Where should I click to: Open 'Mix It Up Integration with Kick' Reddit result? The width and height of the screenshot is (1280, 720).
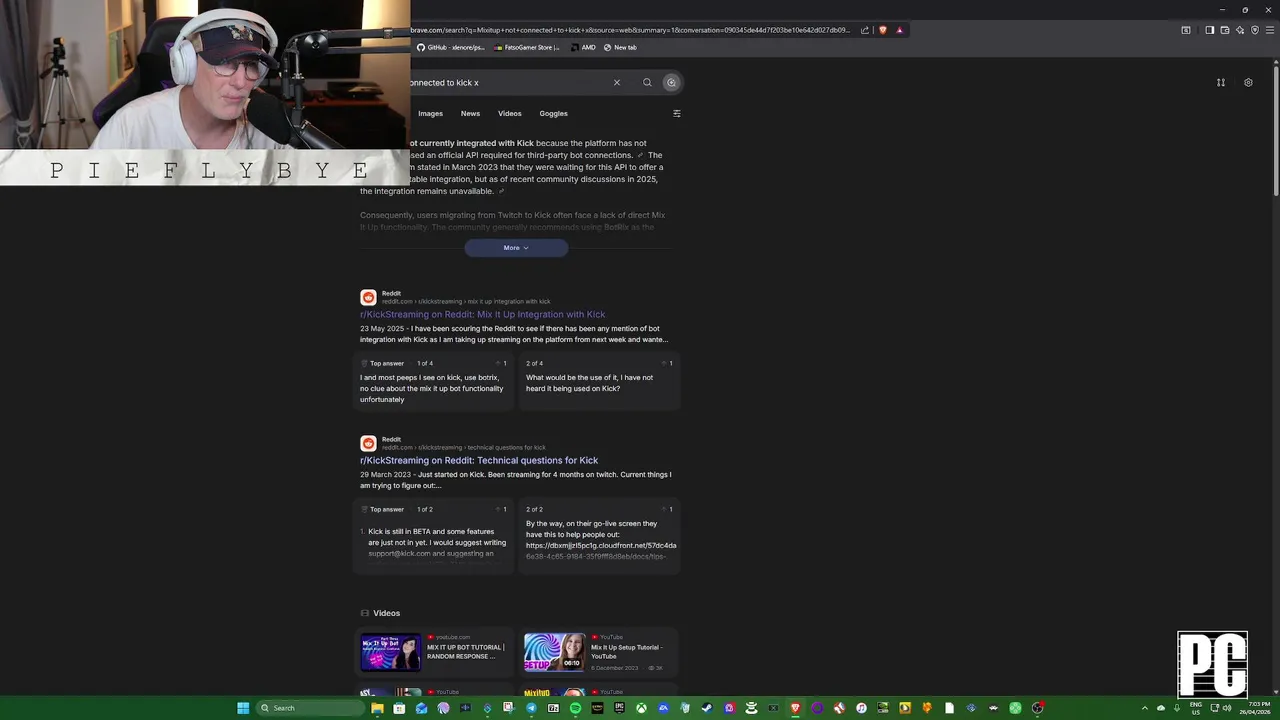[482, 314]
